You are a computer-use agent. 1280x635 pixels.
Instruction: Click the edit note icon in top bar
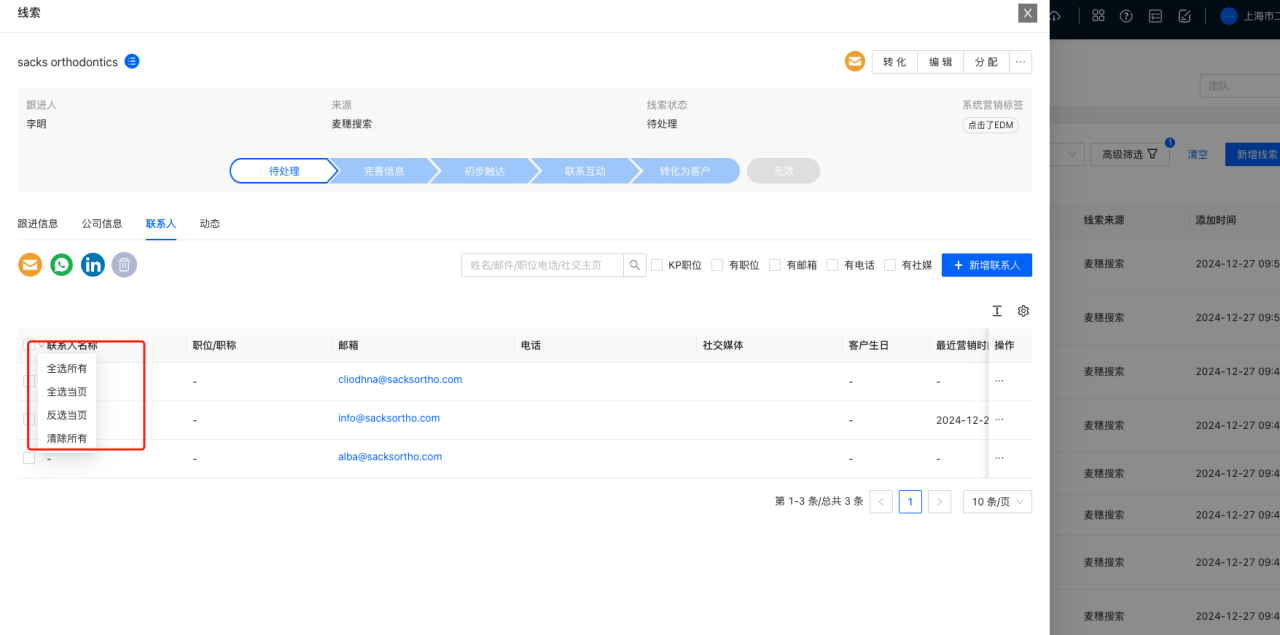pyautogui.click(x=1184, y=16)
